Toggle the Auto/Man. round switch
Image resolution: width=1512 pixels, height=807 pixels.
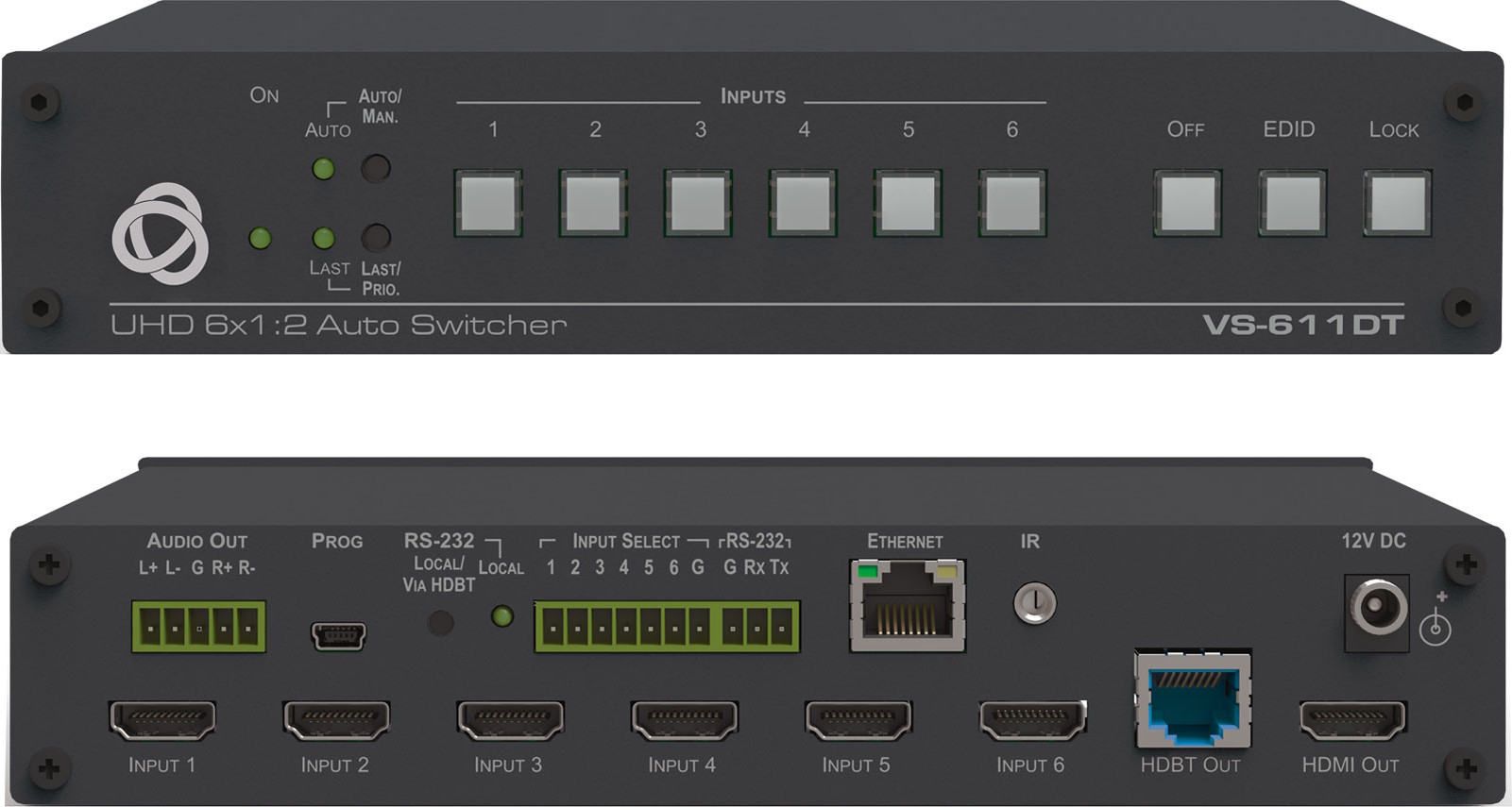click(376, 168)
